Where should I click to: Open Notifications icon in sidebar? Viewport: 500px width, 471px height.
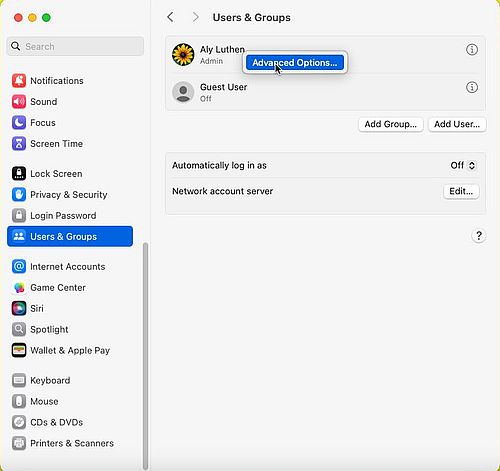19,81
